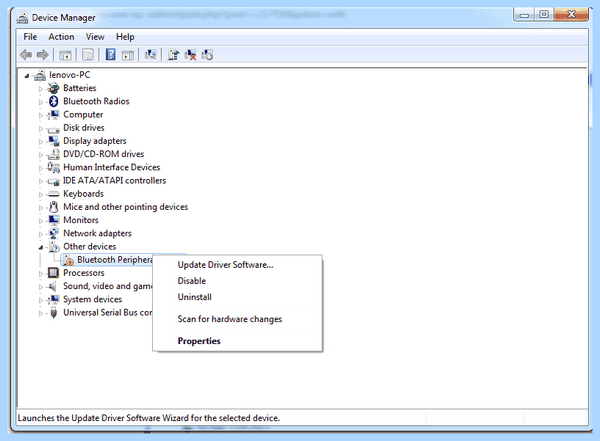Click the IDE ATA/ATAPI controllers icon
The height and width of the screenshot is (441, 600).
point(54,181)
